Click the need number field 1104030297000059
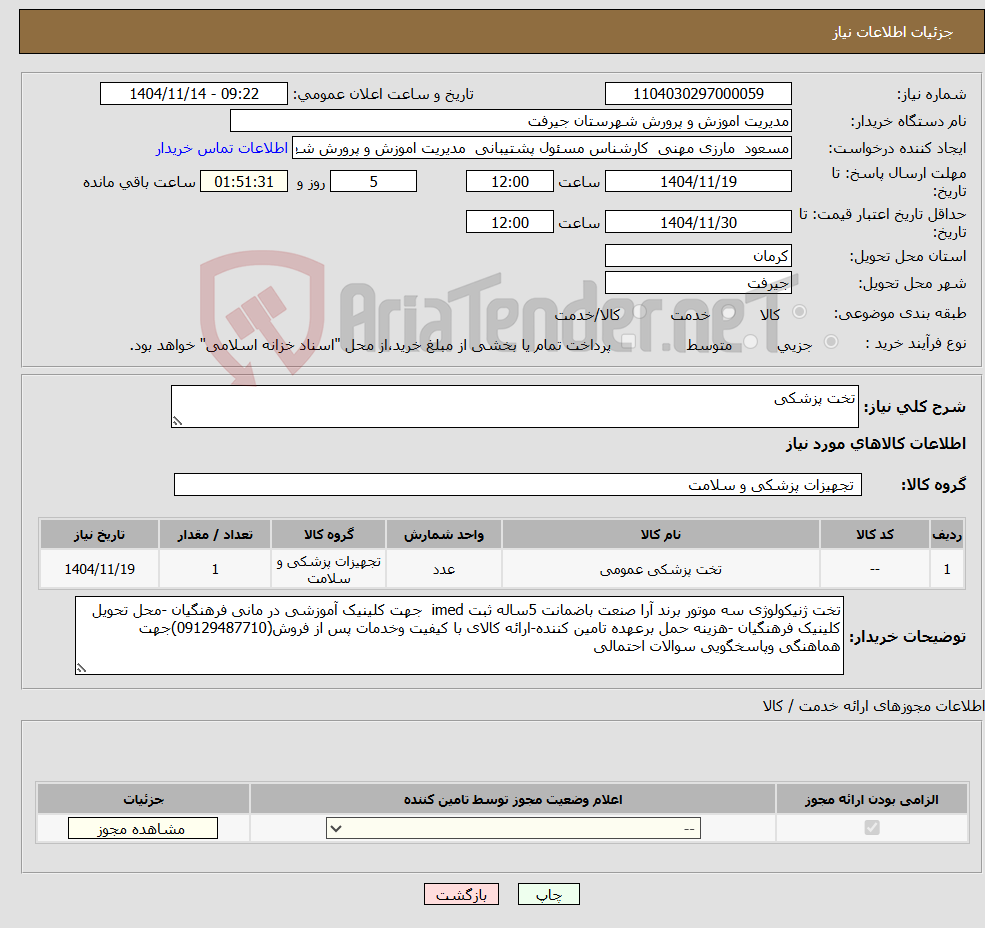This screenshot has height=928, width=985. (698, 94)
